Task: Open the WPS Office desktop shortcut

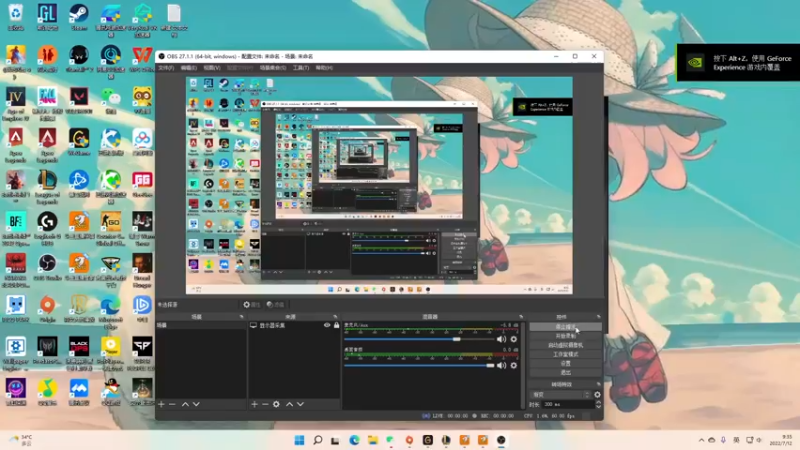Action: (x=142, y=59)
